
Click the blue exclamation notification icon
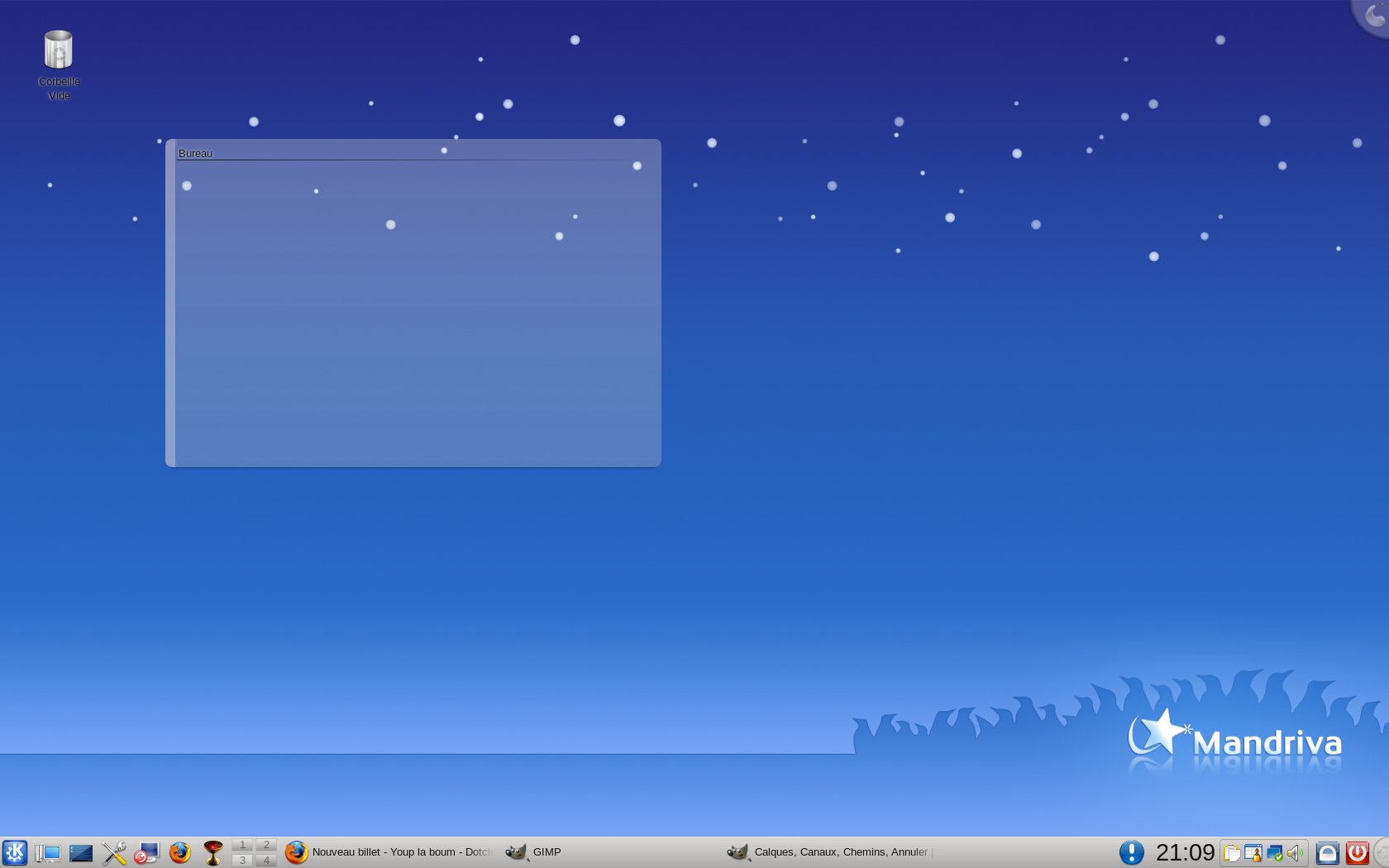(x=1131, y=852)
